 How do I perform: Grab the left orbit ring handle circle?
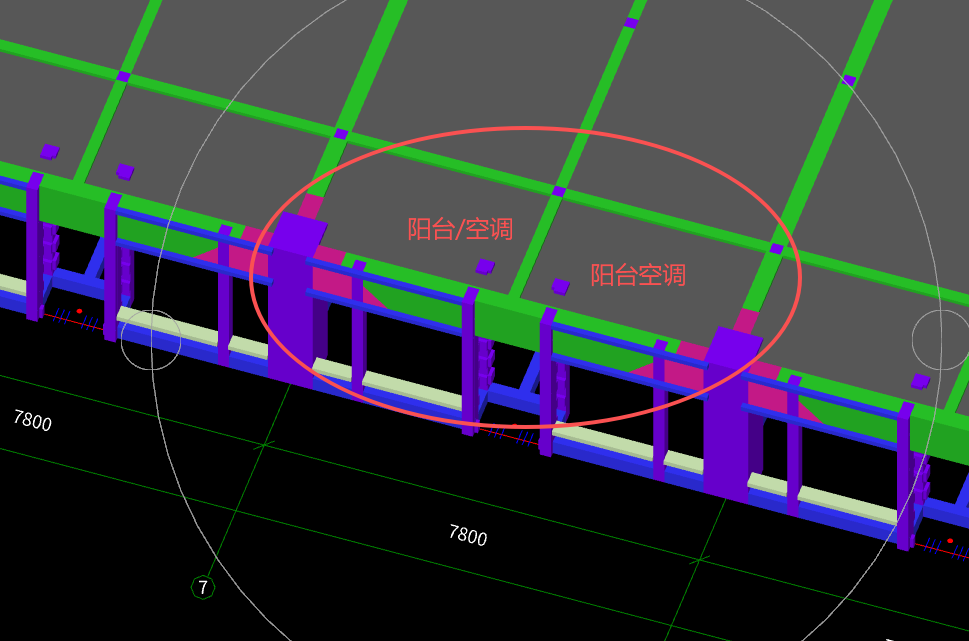pos(151,340)
